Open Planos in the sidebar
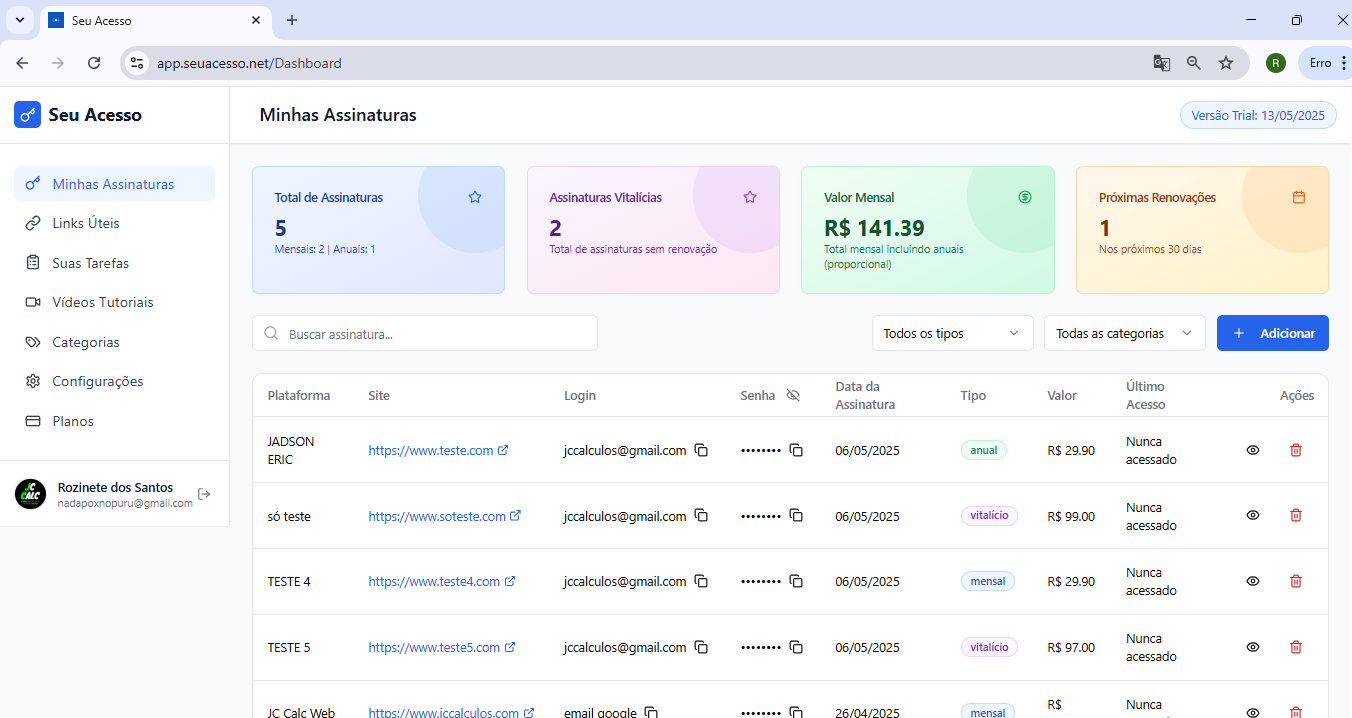 [x=114, y=421]
